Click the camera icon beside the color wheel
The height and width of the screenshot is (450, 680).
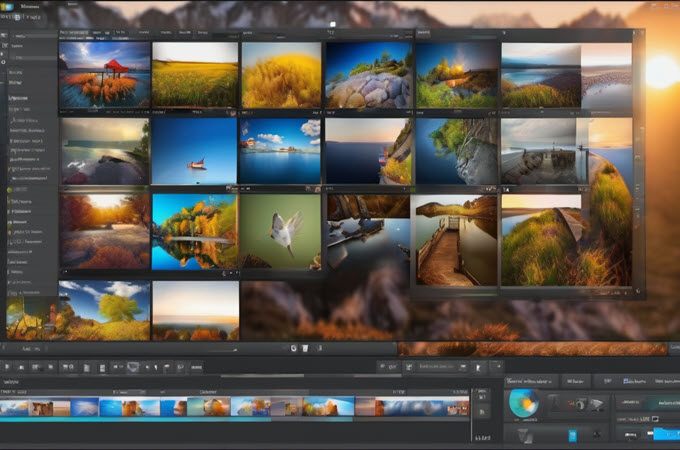click(x=579, y=404)
